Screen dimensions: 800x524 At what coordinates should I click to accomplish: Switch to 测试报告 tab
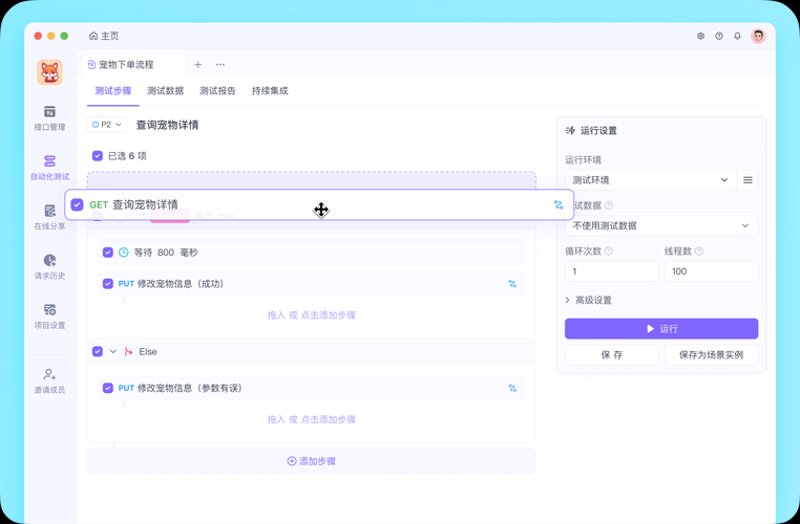tap(217, 91)
